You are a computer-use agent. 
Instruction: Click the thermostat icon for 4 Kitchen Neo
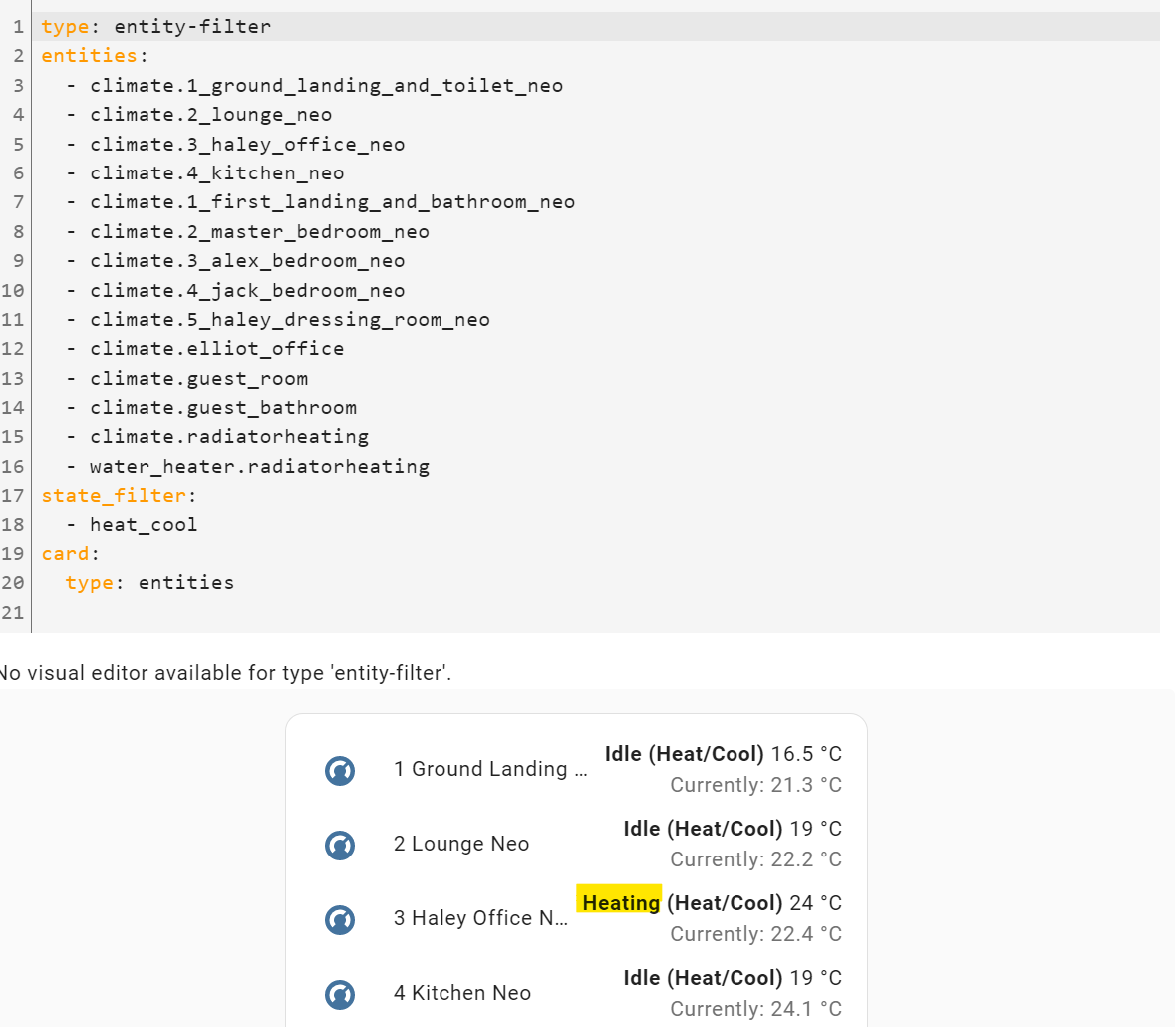tap(340, 994)
